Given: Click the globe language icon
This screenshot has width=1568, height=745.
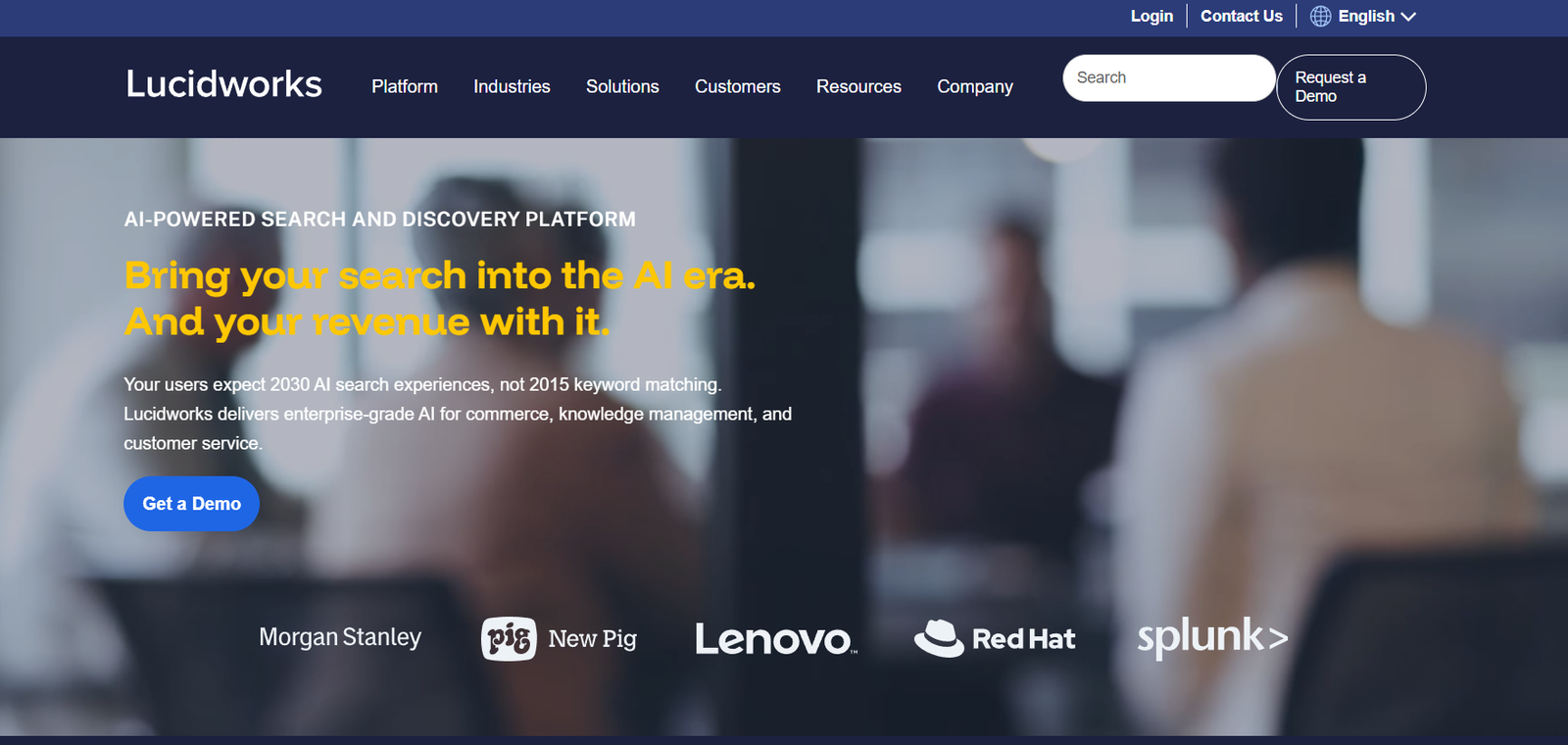Looking at the screenshot, I should (x=1320, y=16).
